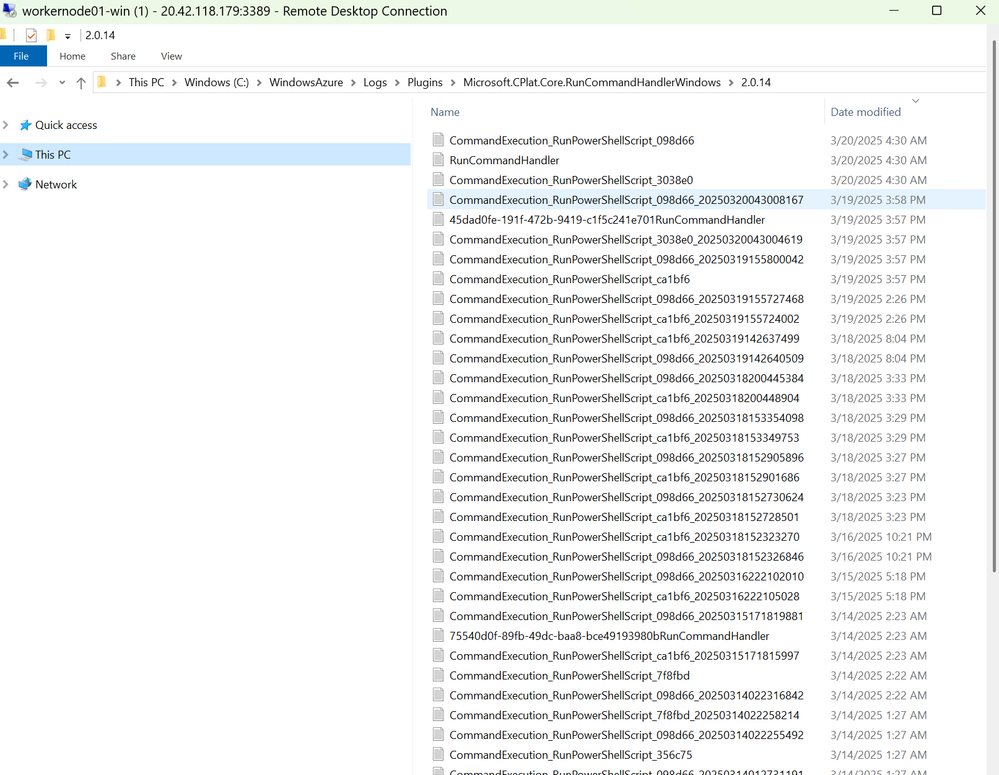999x775 pixels.
Task: Select file CommandExecution_RunPowerShellScript_ca1bf6_20250318152901686
Action: coord(624,477)
